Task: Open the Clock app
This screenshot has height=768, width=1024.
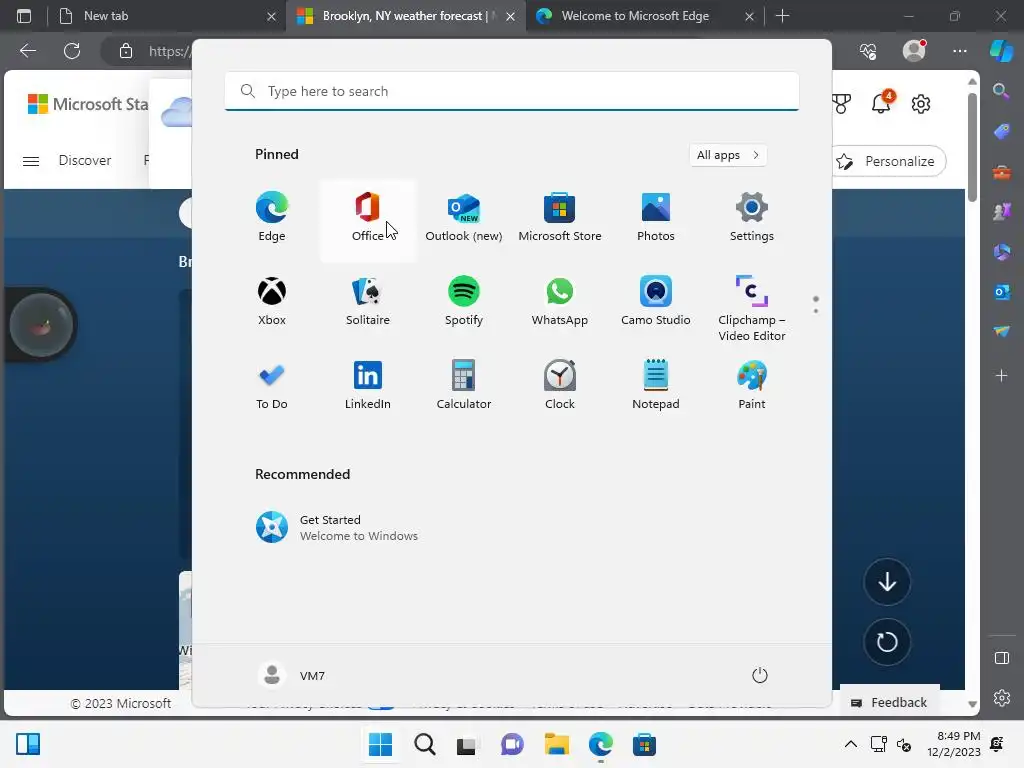Action: [x=560, y=385]
